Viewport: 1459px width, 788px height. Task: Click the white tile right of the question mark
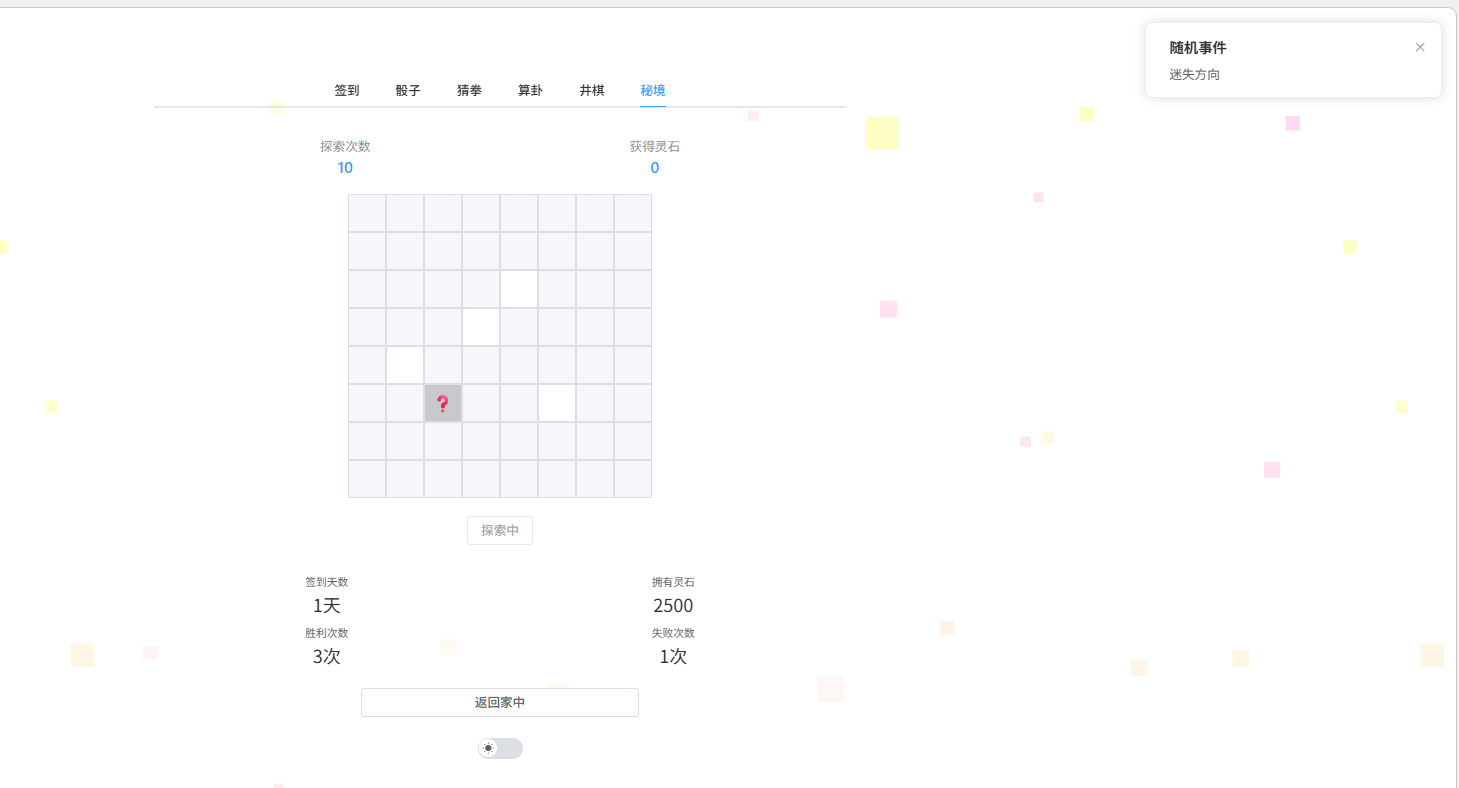[x=557, y=403]
